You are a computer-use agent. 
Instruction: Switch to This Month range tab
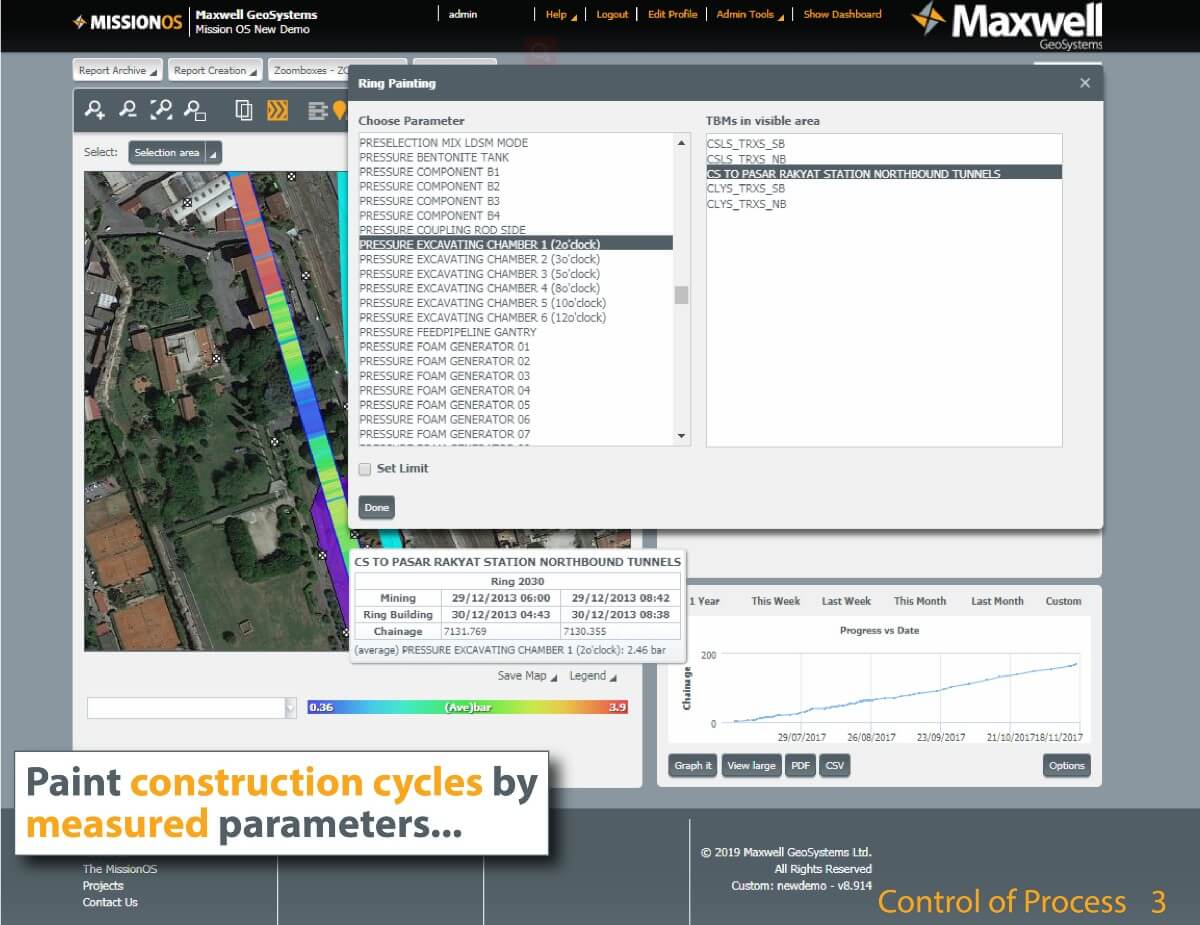coord(920,601)
